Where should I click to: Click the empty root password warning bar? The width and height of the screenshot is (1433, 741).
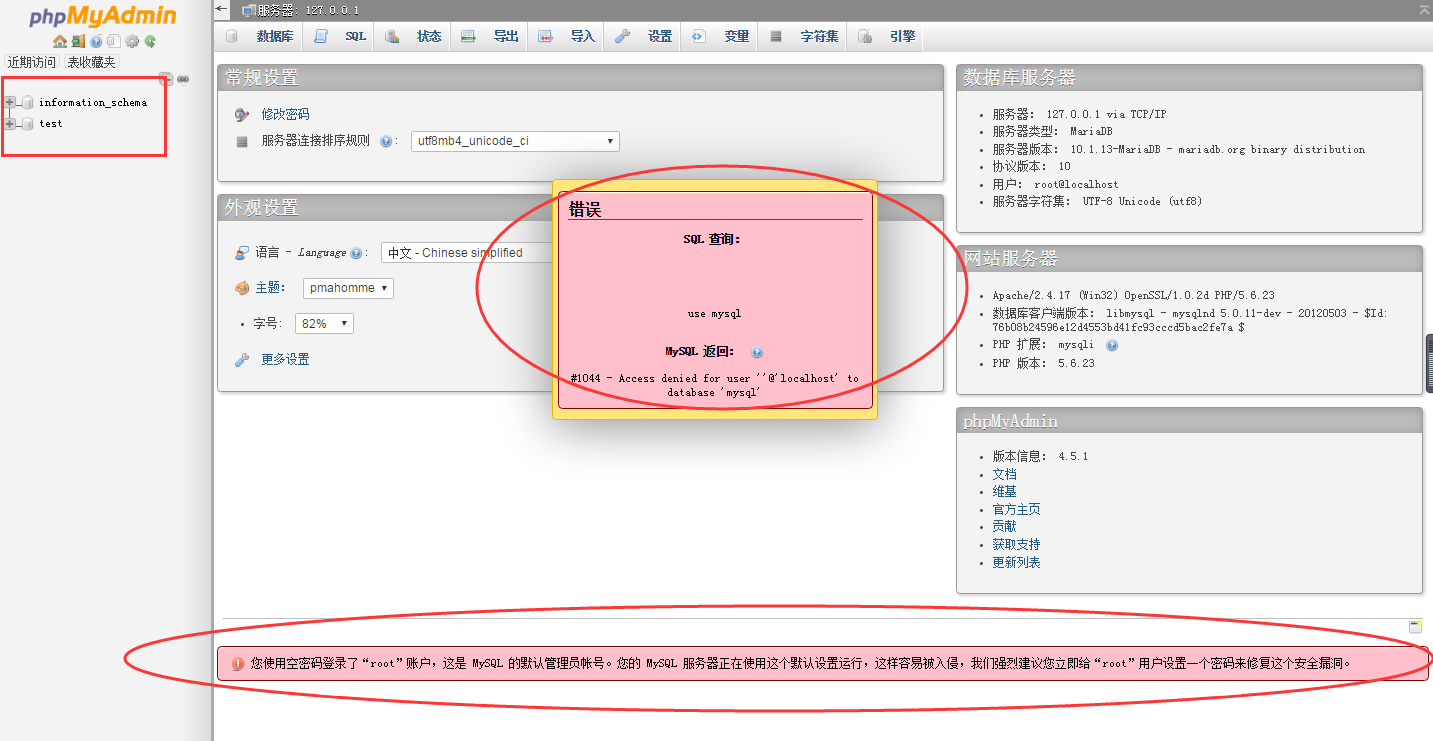click(x=823, y=663)
